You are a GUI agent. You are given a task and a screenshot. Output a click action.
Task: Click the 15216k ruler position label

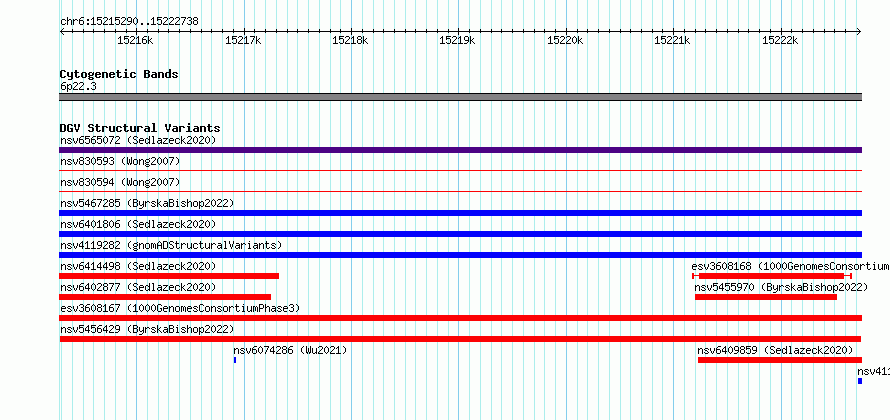click(135, 40)
